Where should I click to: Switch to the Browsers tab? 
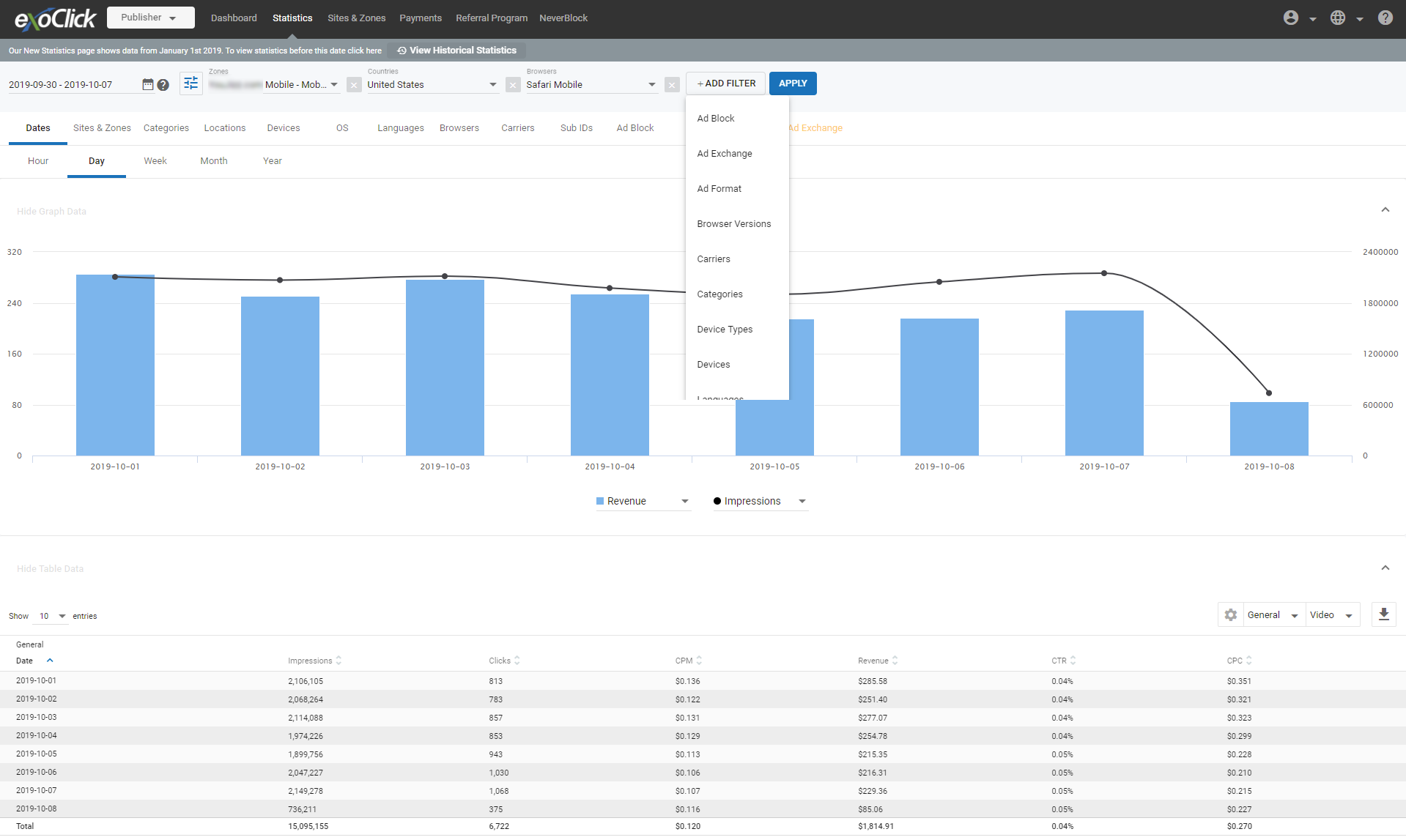(x=459, y=128)
